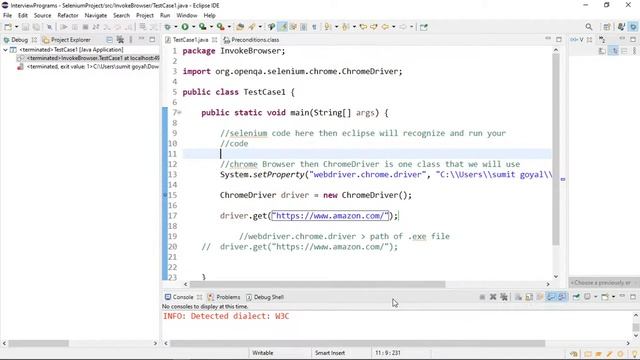Screen dimensions: 640x360
Task: Click the console Terminate square icon
Action: [482, 297]
